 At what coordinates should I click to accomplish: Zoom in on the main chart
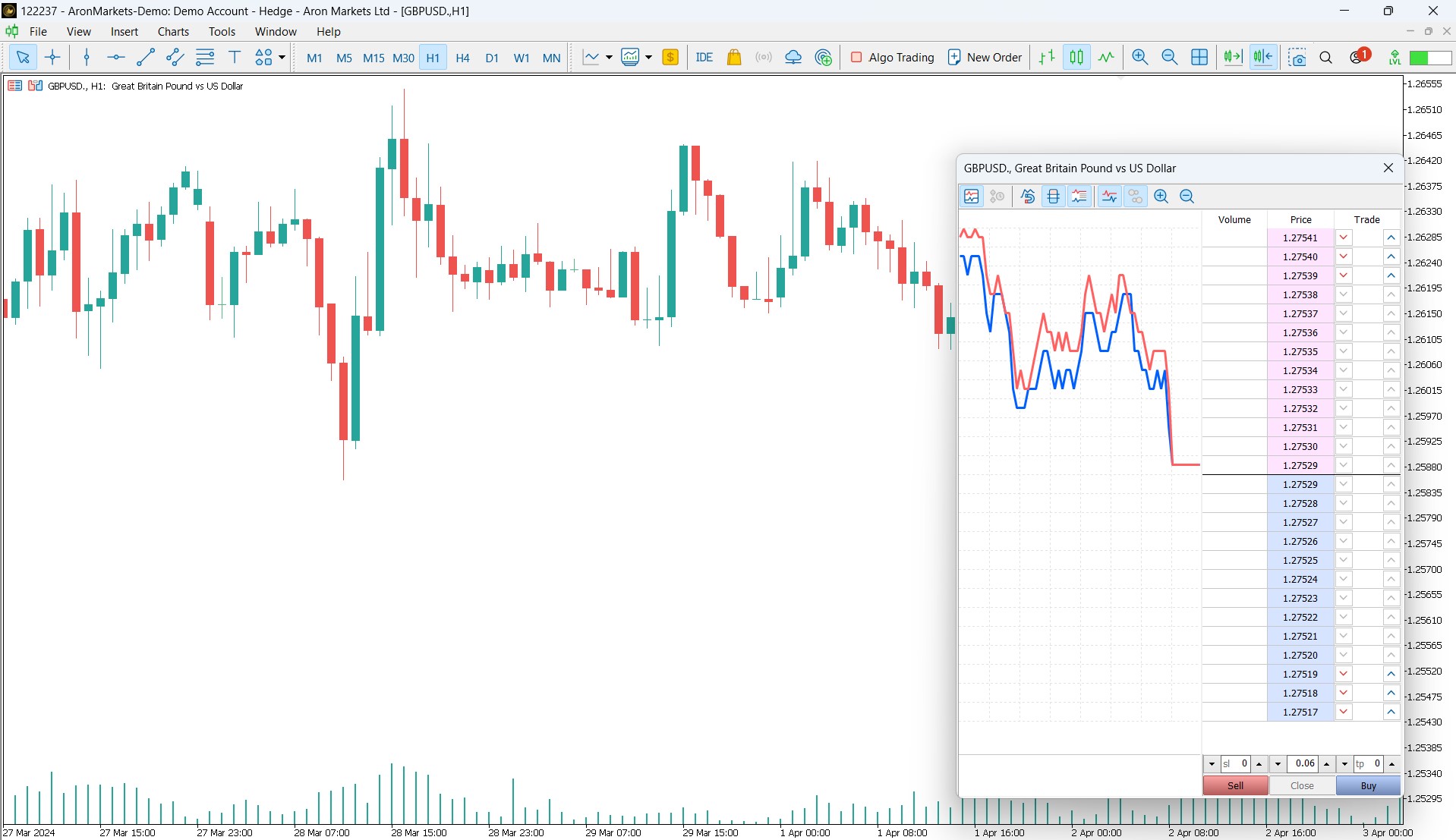[1139, 58]
